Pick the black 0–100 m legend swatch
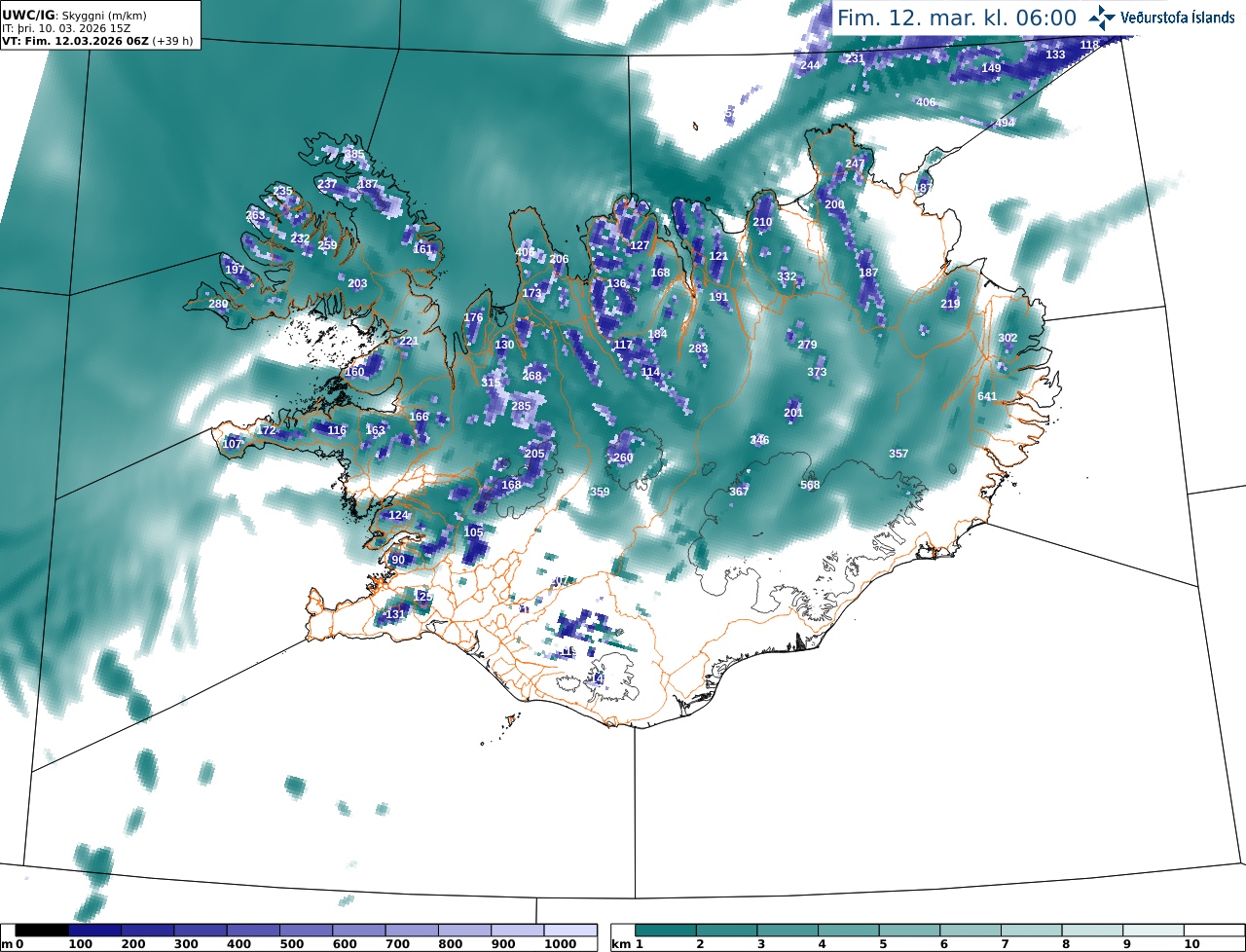 point(42,931)
